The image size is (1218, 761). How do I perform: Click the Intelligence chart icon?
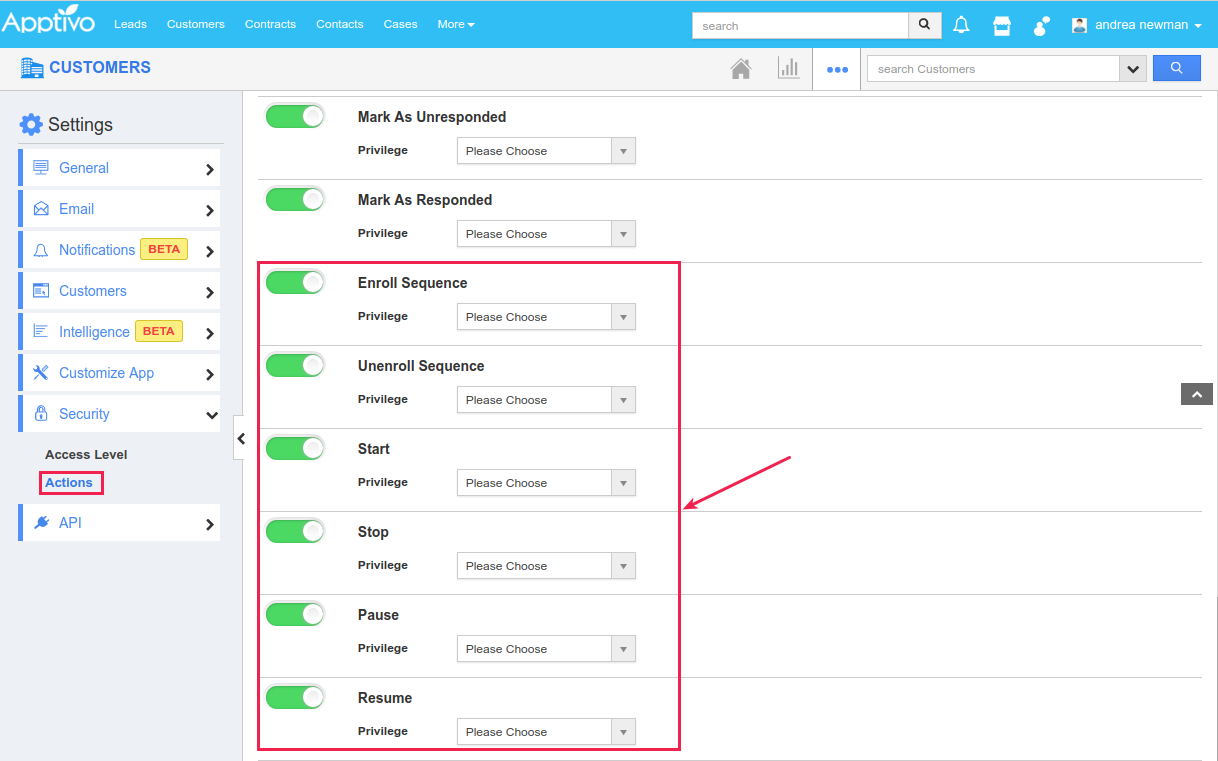[41, 331]
